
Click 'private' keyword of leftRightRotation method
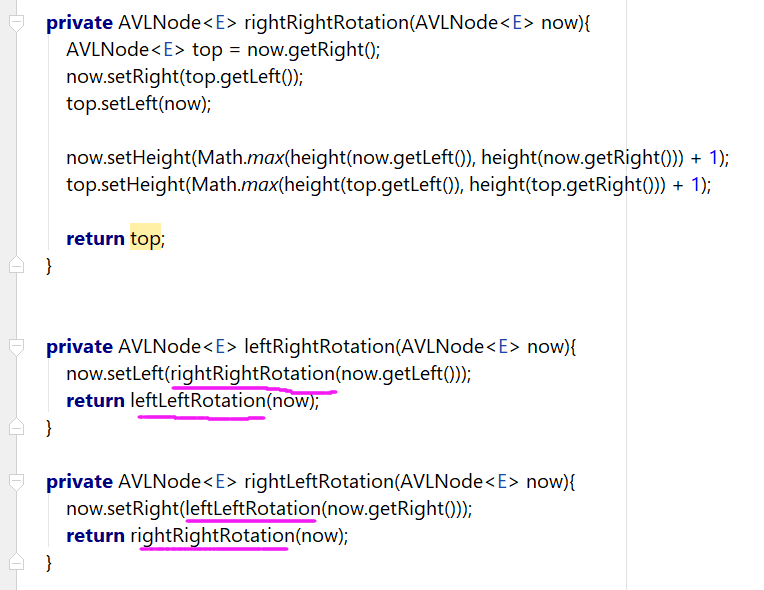(79, 347)
